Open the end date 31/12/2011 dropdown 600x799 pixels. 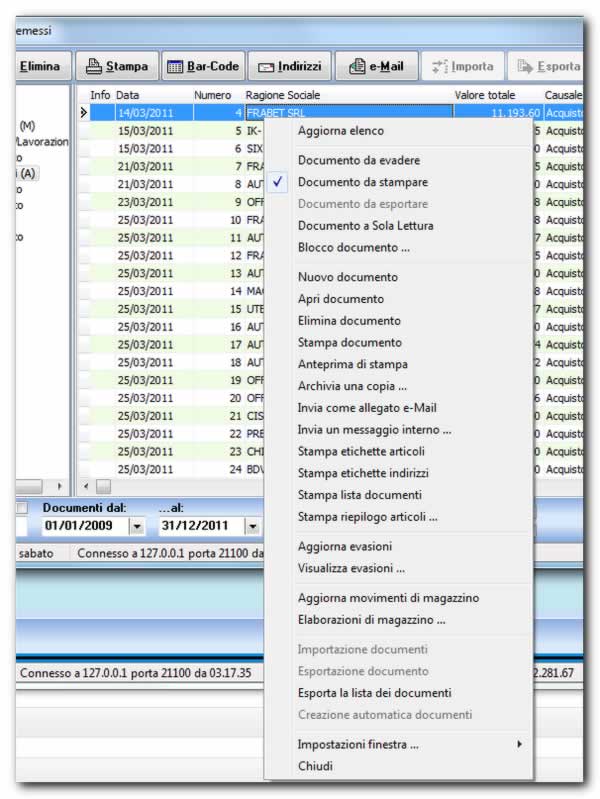click(x=252, y=526)
